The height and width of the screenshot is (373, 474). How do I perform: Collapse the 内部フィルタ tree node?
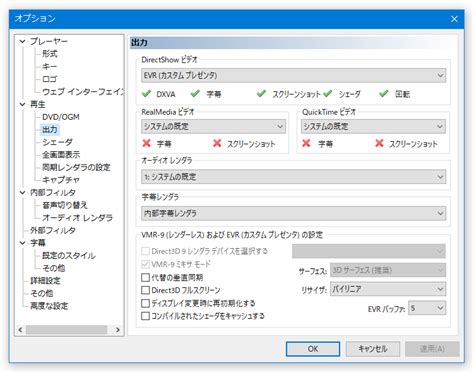[22, 192]
